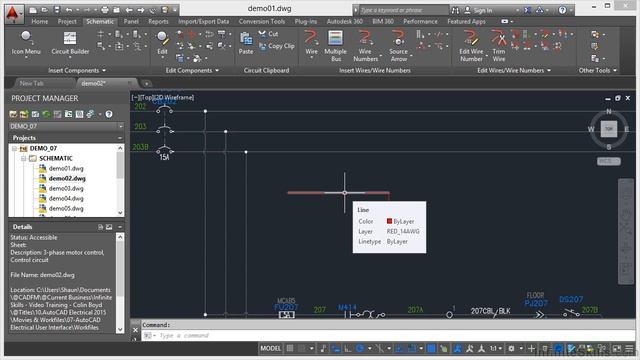Image resolution: width=640 pixels, height=360 pixels.
Task: Collapse the SCHEMATIC folder node
Action: (23, 158)
